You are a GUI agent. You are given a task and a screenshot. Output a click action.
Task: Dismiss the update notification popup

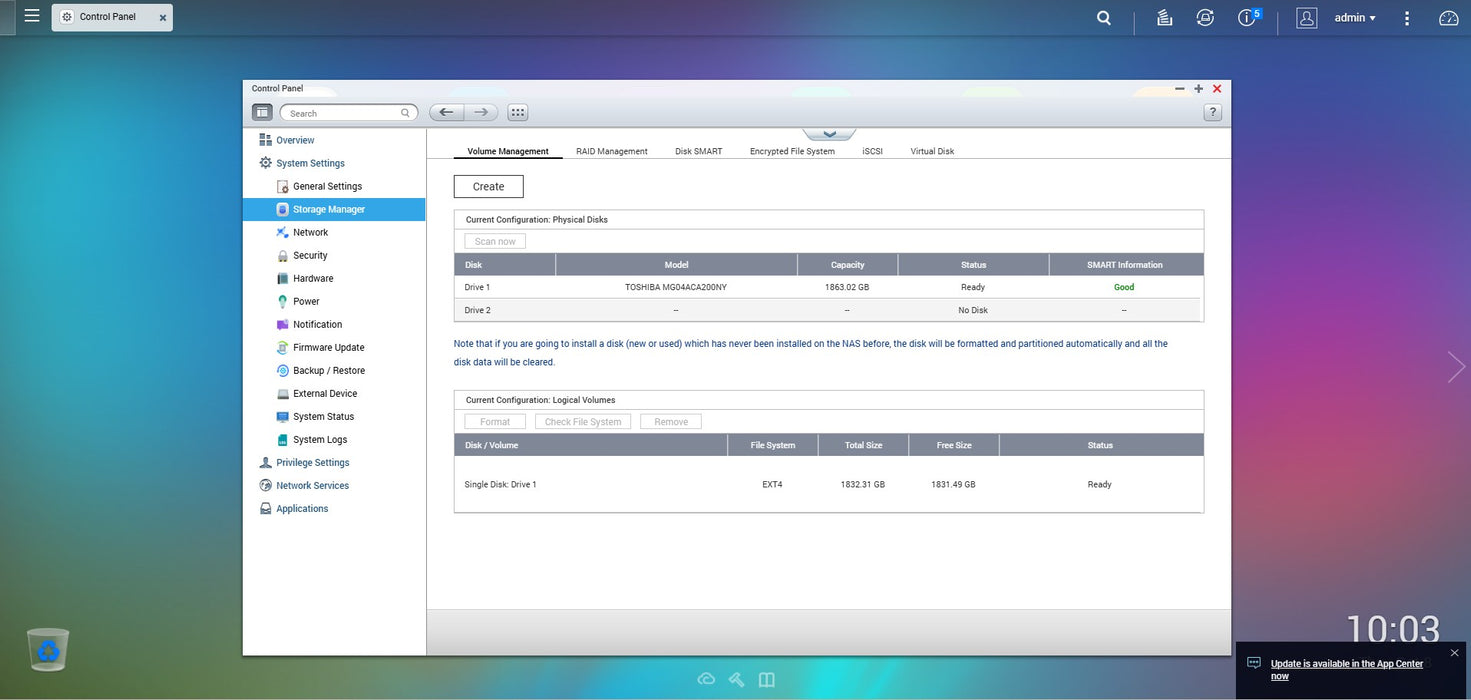(x=1454, y=653)
